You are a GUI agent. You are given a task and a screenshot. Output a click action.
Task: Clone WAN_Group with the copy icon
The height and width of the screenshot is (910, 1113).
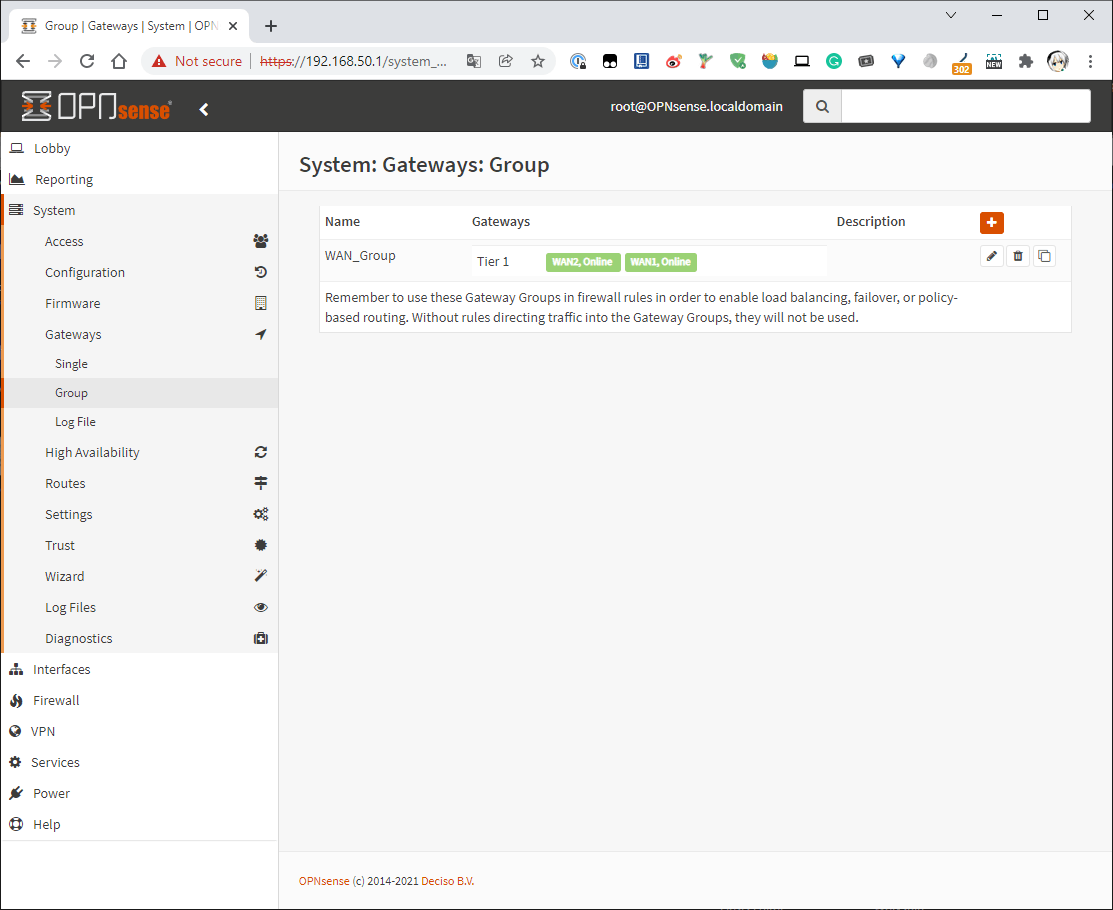pos(1044,256)
